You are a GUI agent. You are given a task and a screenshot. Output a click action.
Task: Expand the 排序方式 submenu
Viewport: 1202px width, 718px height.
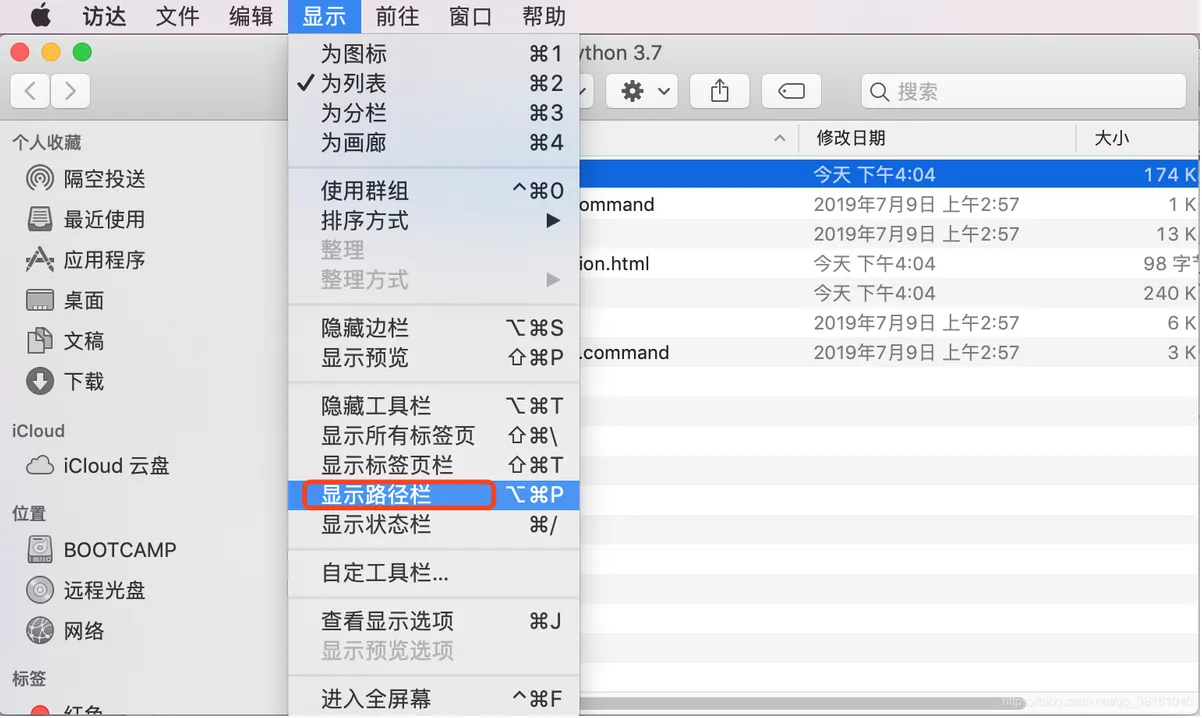[434, 221]
